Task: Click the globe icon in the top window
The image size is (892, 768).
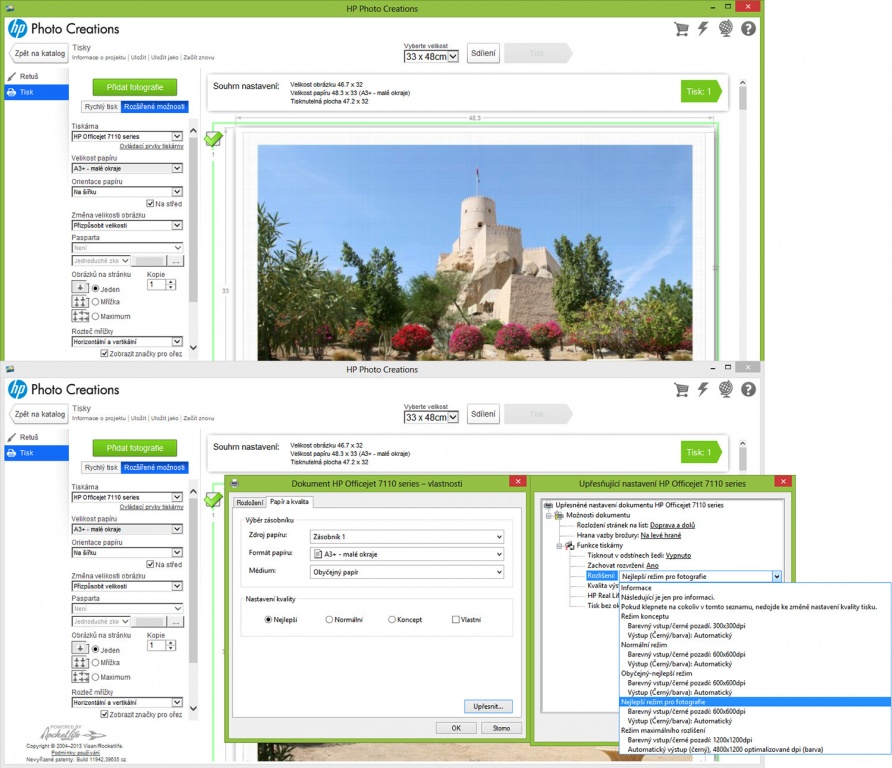Action: (x=725, y=28)
